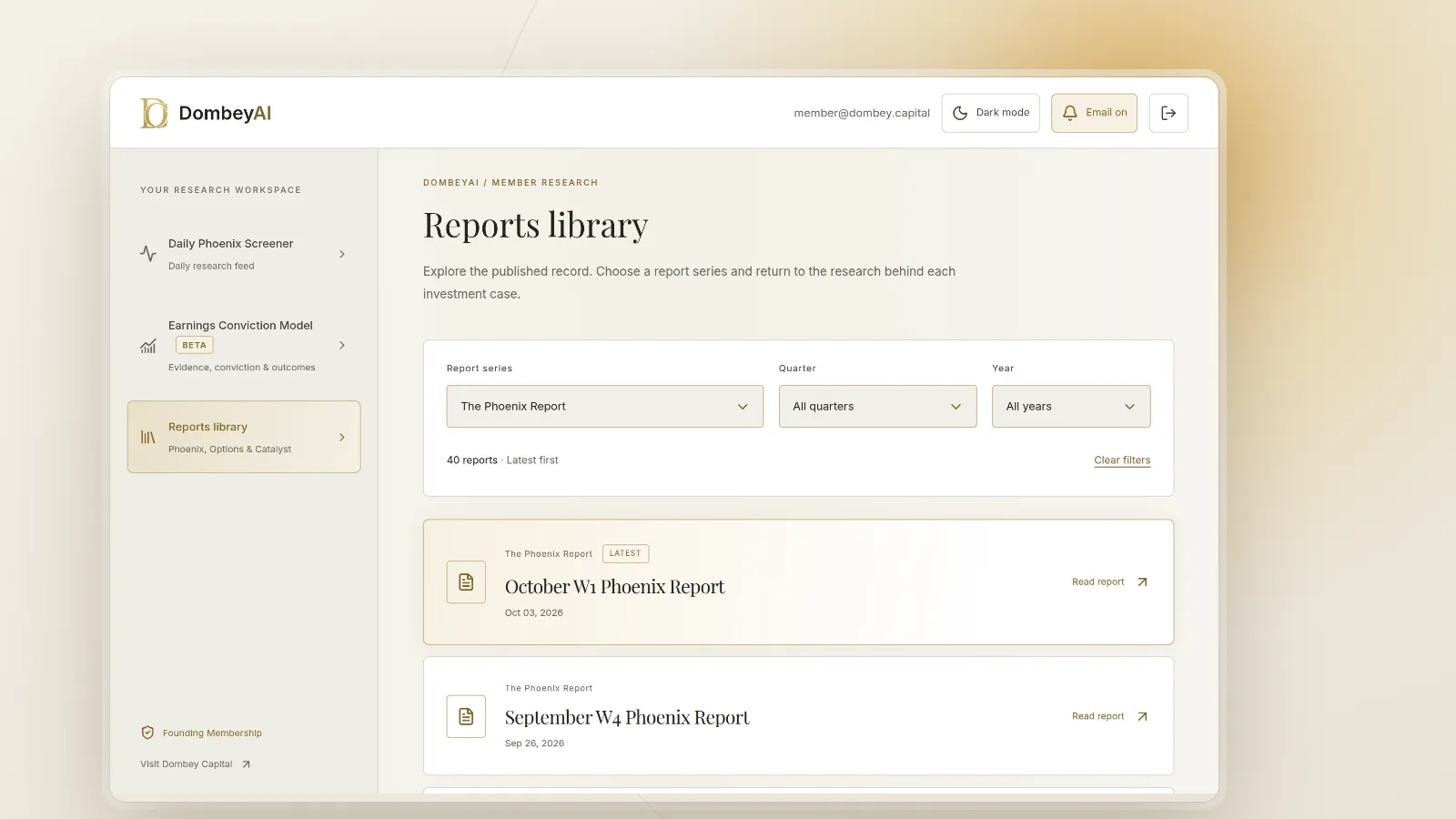Click the September W4 report document icon

point(466,716)
